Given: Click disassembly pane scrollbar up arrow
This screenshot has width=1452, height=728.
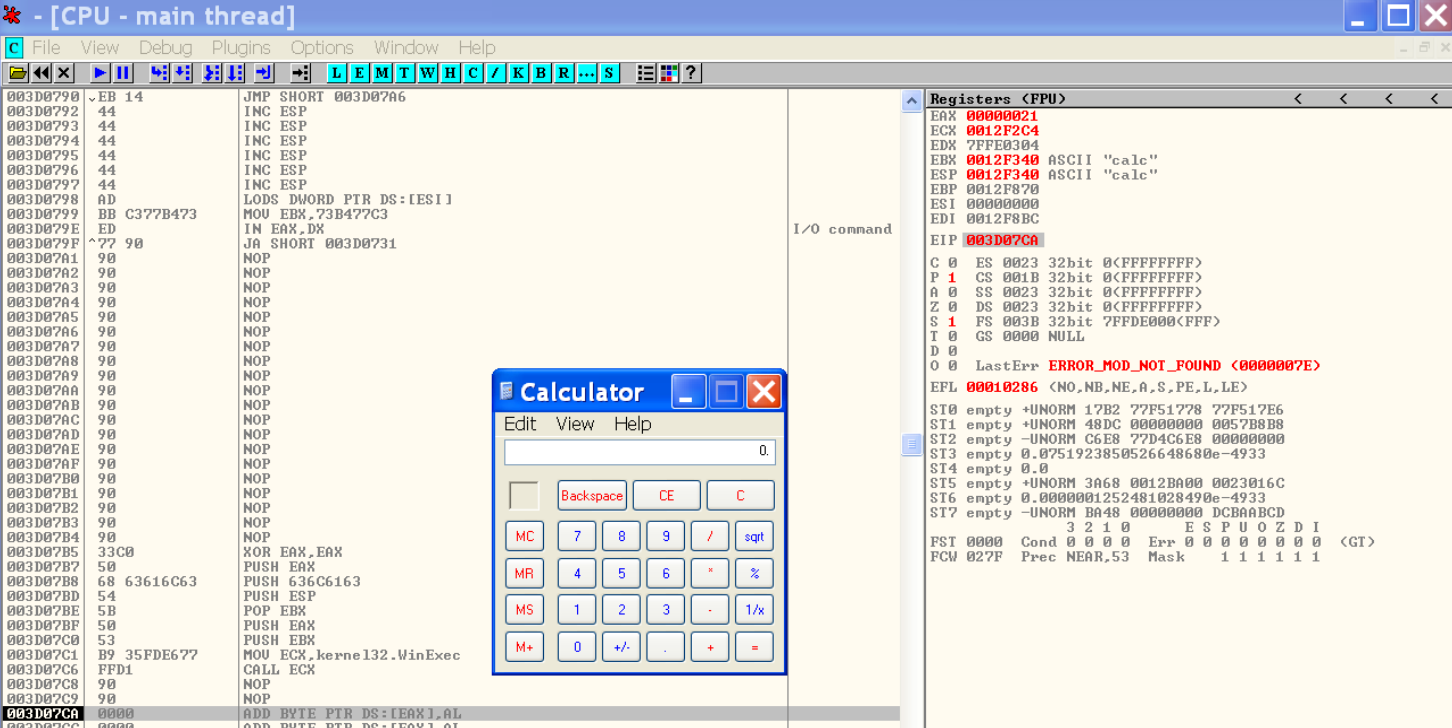Looking at the screenshot, I should coord(912,100).
